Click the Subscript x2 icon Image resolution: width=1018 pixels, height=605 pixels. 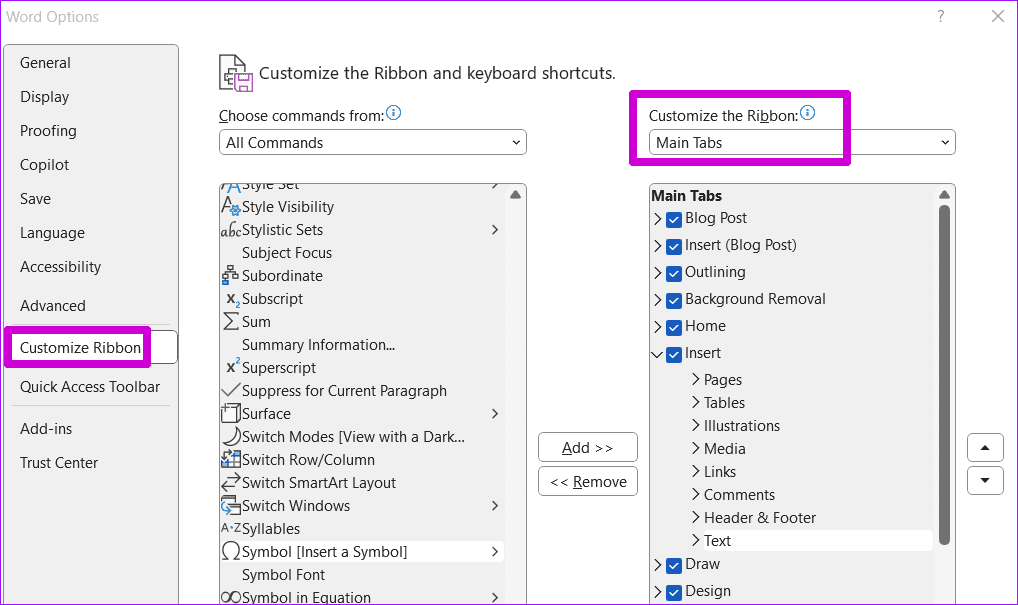tap(232, 299)
